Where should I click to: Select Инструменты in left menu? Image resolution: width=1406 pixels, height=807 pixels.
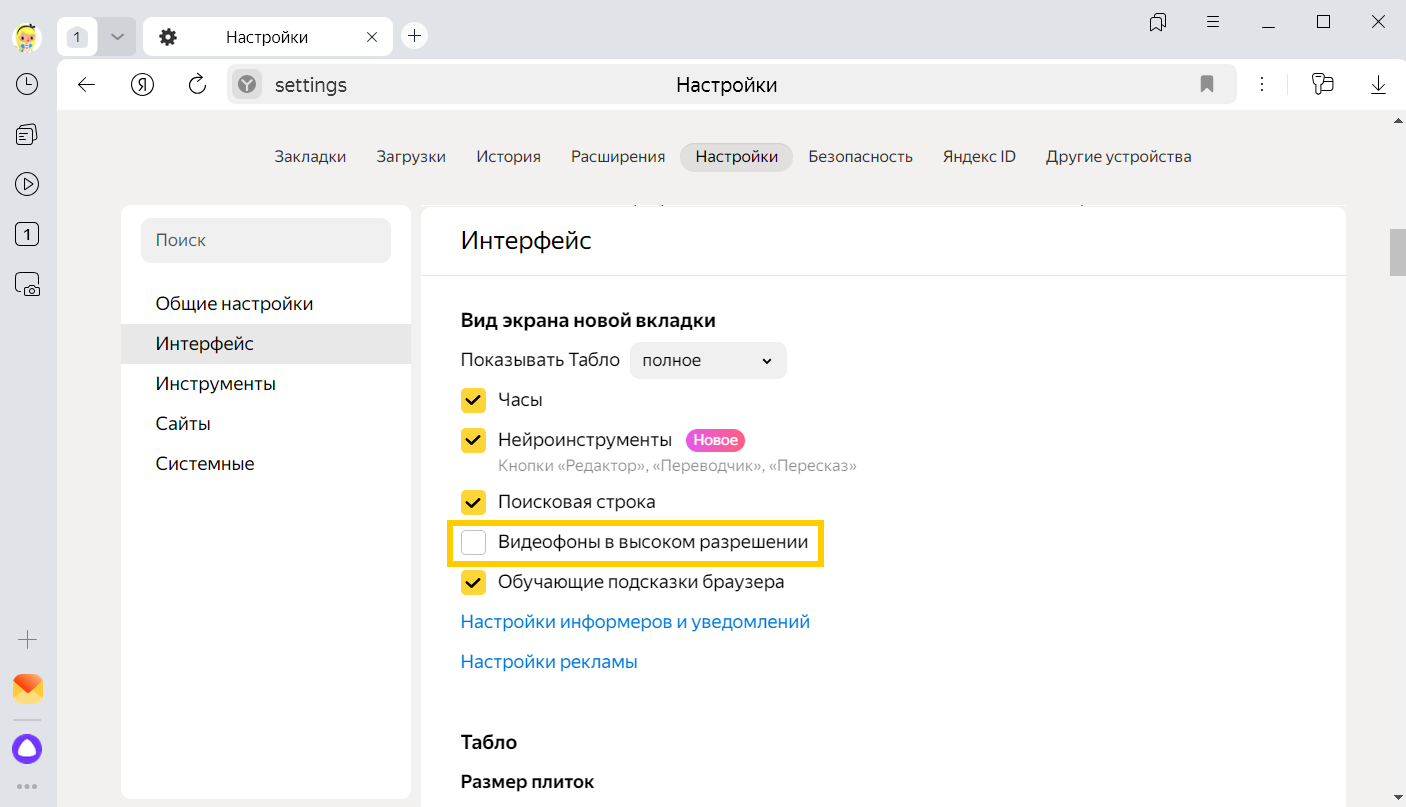(266, 384)
